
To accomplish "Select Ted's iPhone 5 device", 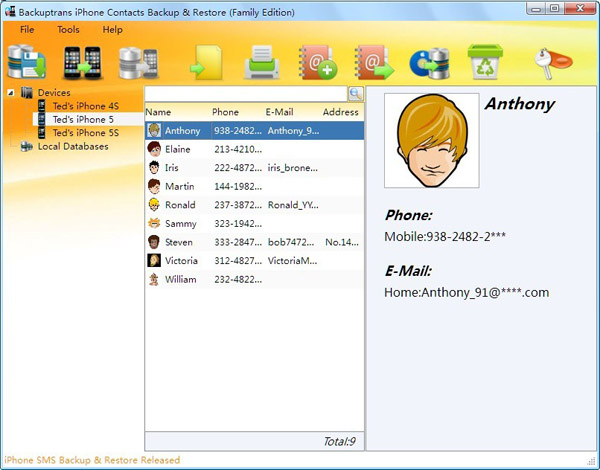I will [x=83, y=119].
